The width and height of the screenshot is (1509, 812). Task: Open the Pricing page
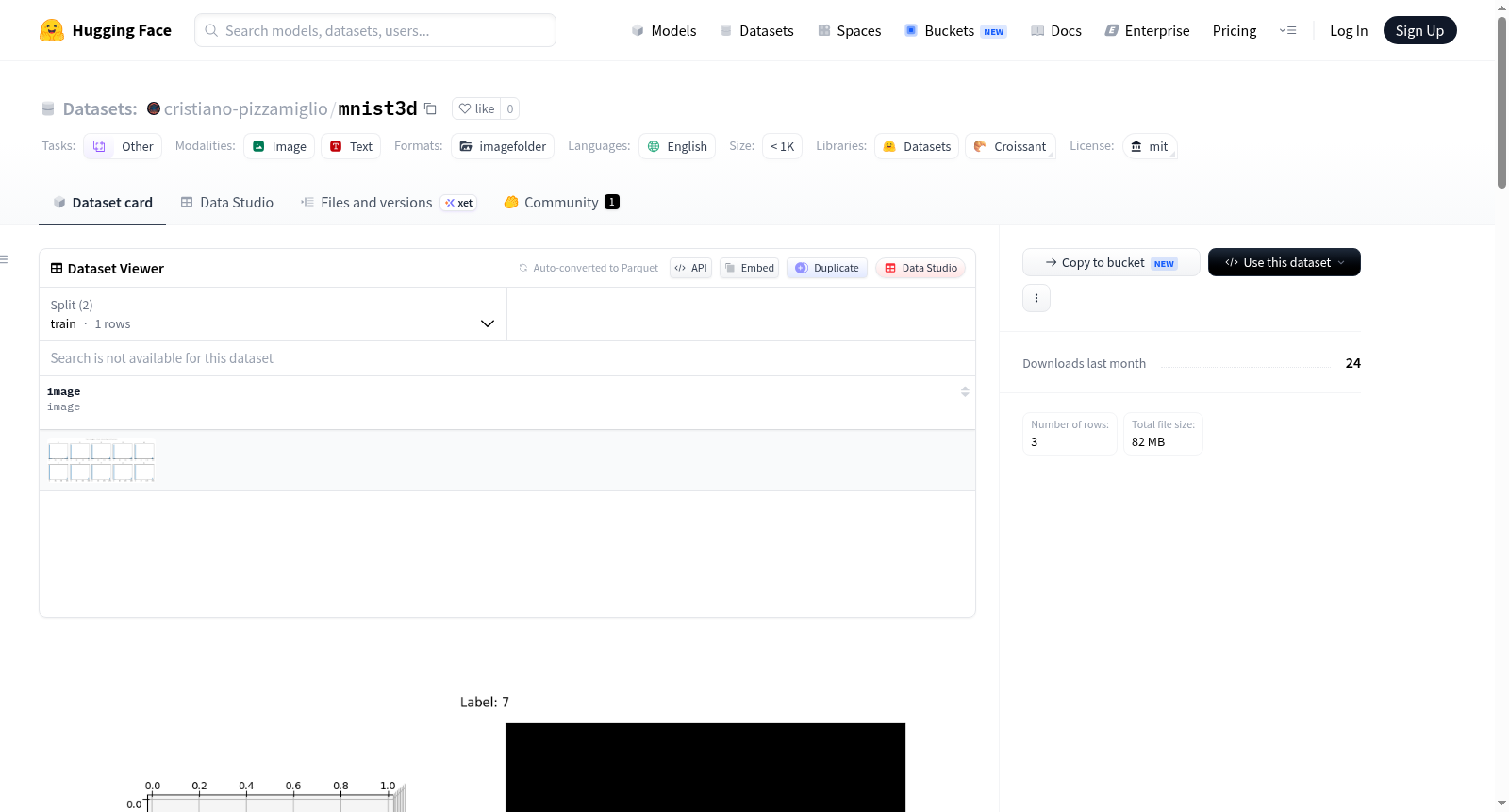click(x=1235, y=30)
